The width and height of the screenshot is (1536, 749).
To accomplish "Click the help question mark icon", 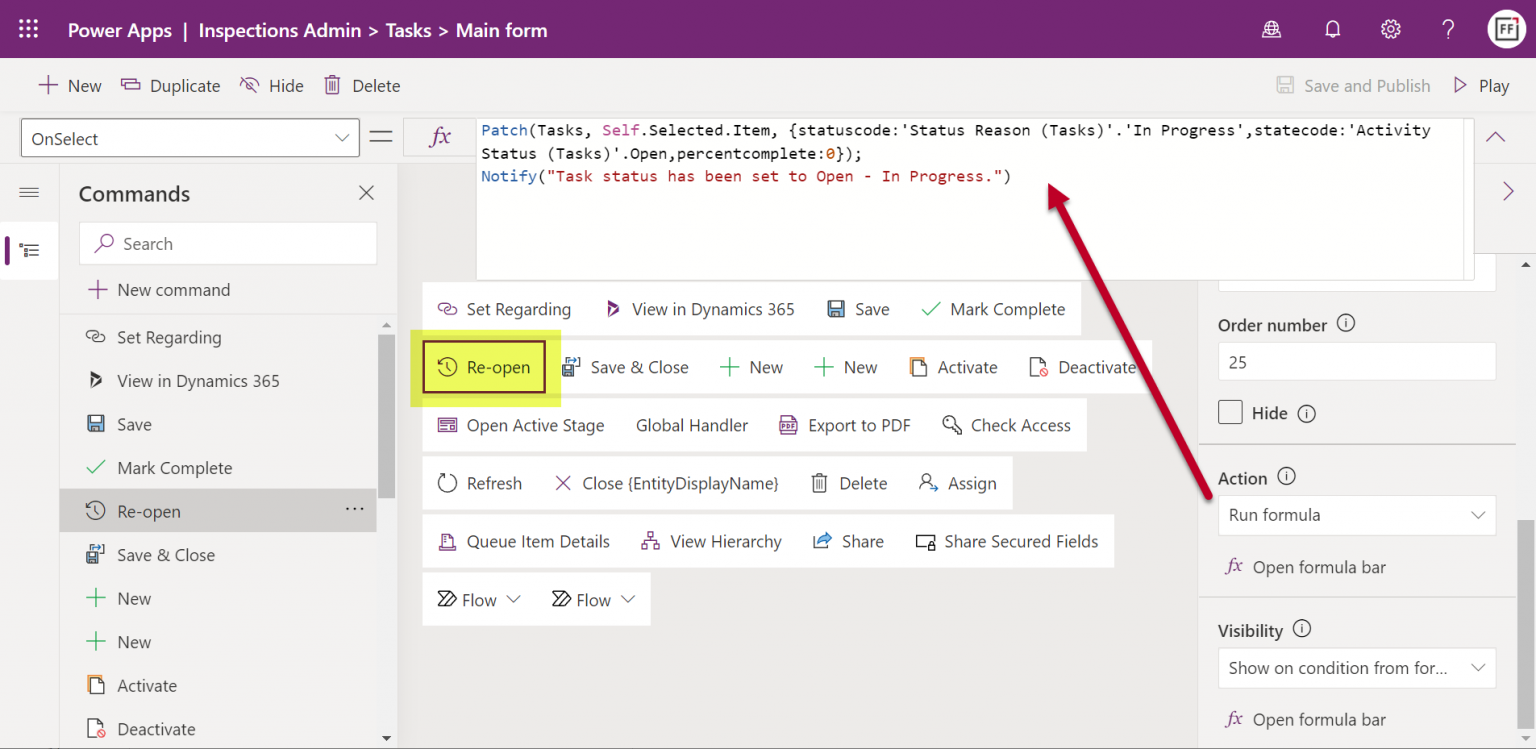I will pyautogui.click(x=1448, y=30).
